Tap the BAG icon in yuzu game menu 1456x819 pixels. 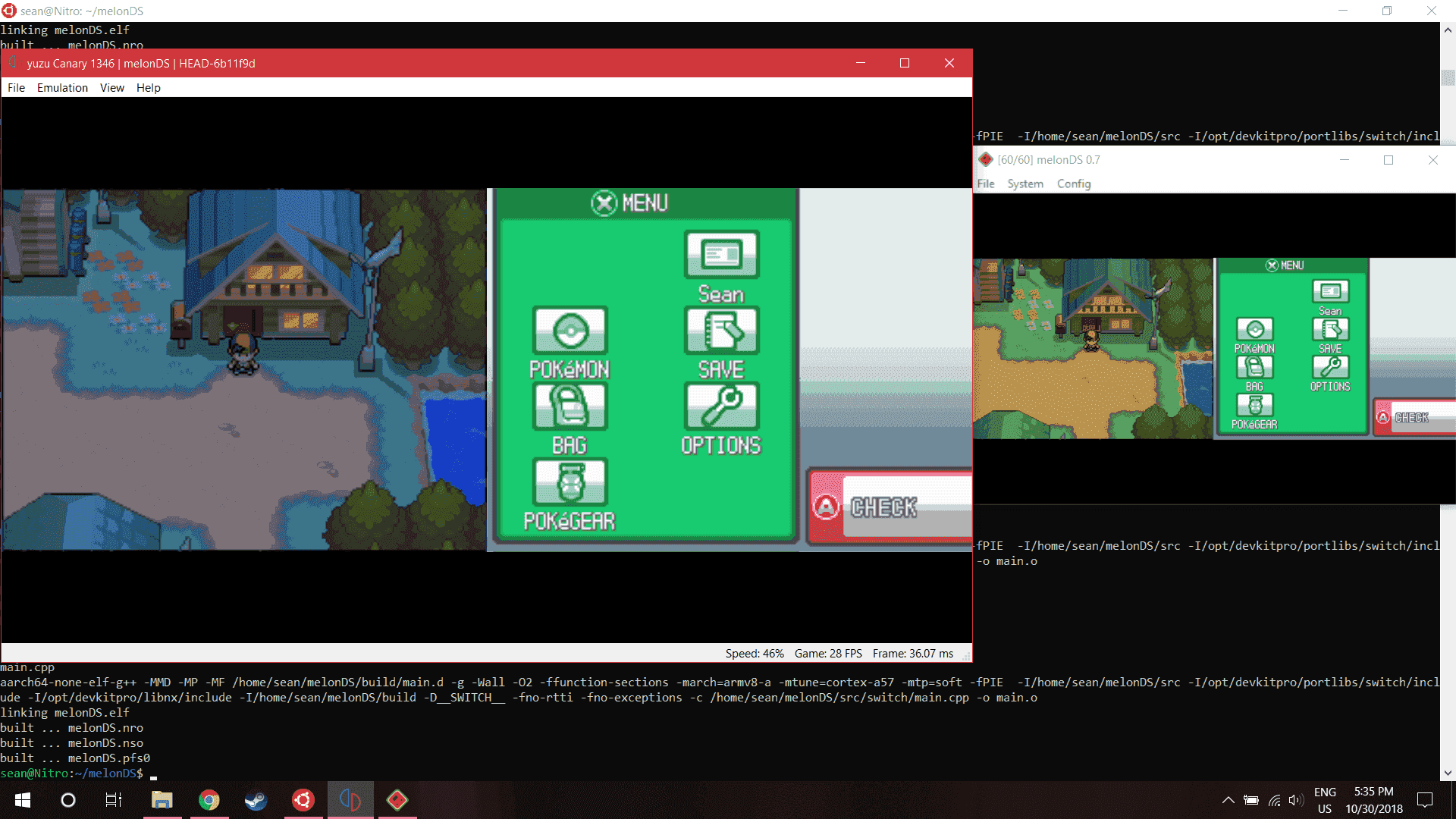click(570, 406)
